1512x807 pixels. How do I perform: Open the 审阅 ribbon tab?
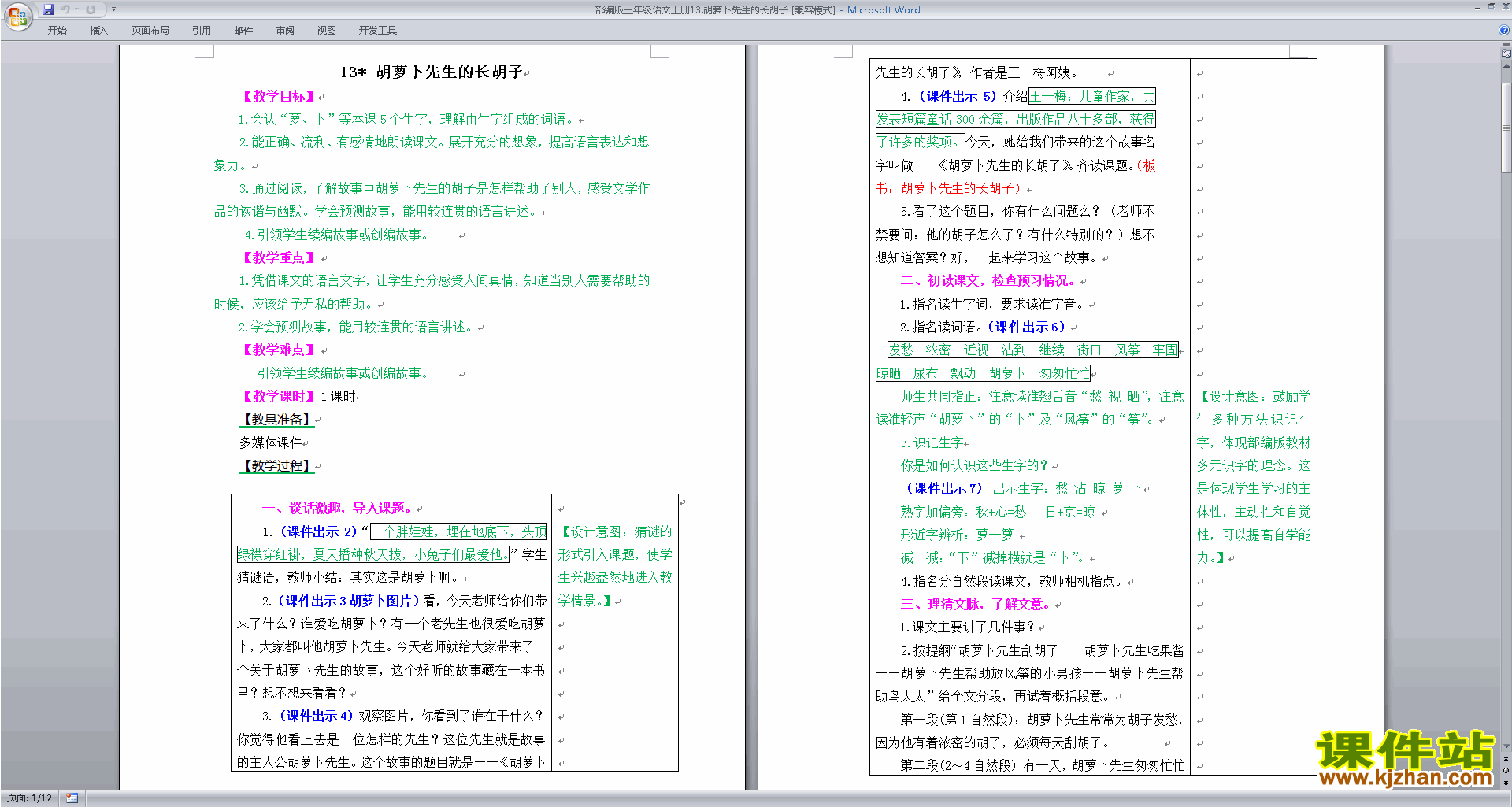(285, 31)
